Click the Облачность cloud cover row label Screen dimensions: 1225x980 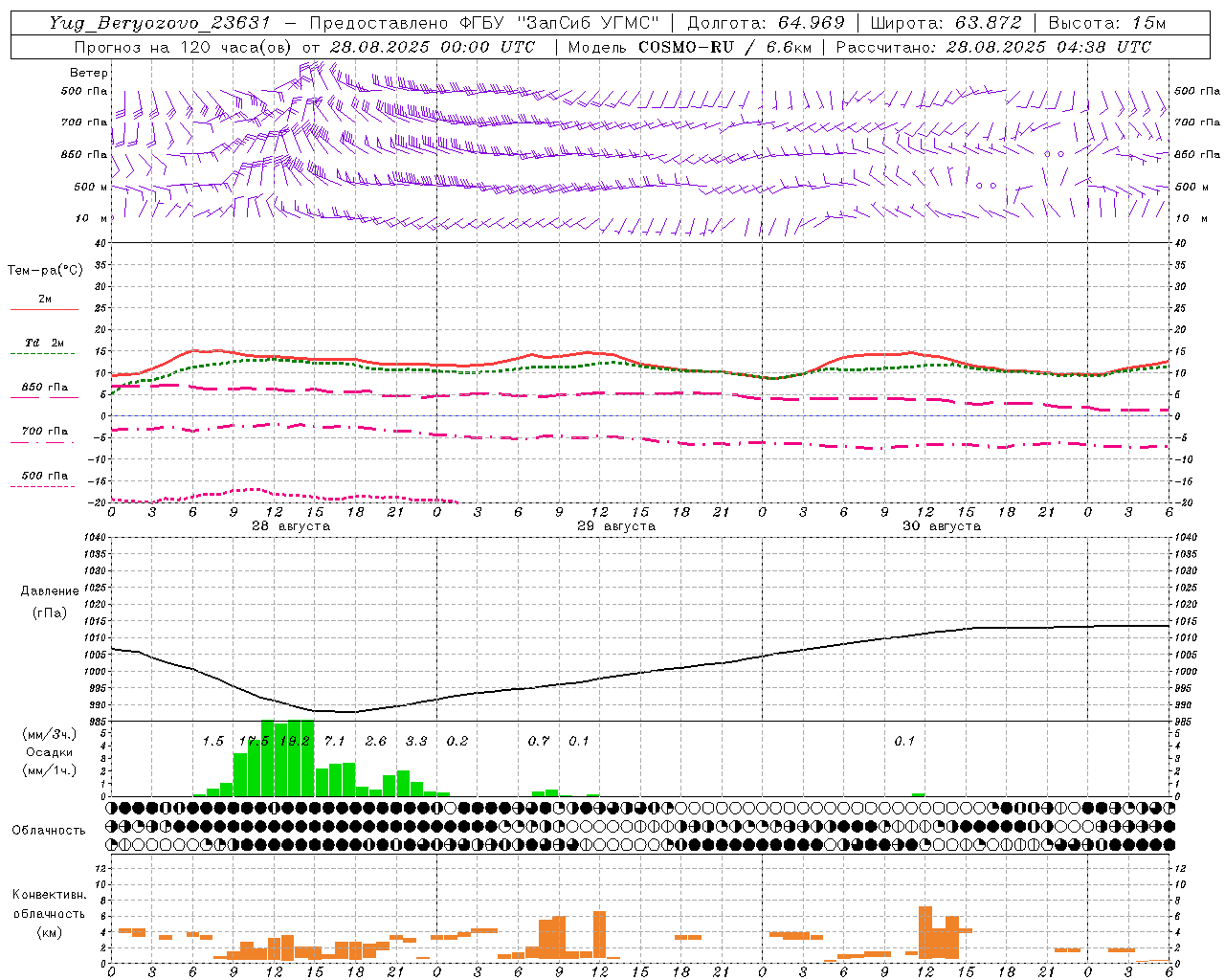(49, 831)
